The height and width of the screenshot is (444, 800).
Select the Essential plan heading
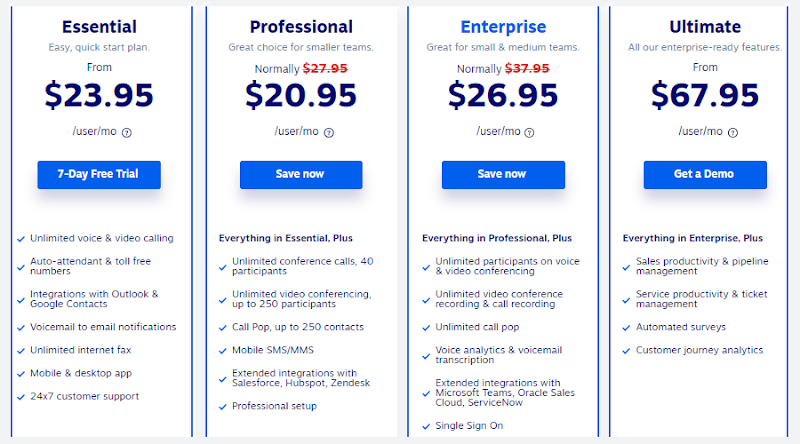pos(99,27)
